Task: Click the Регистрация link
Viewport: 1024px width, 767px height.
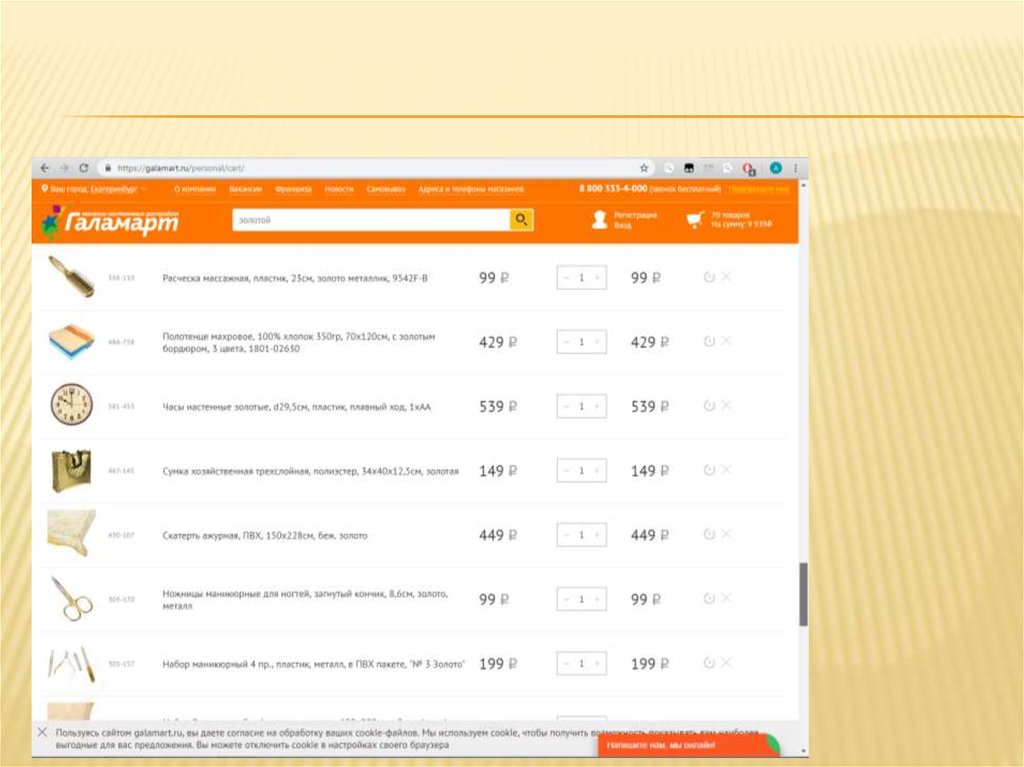Action: [x=635, y=214]
